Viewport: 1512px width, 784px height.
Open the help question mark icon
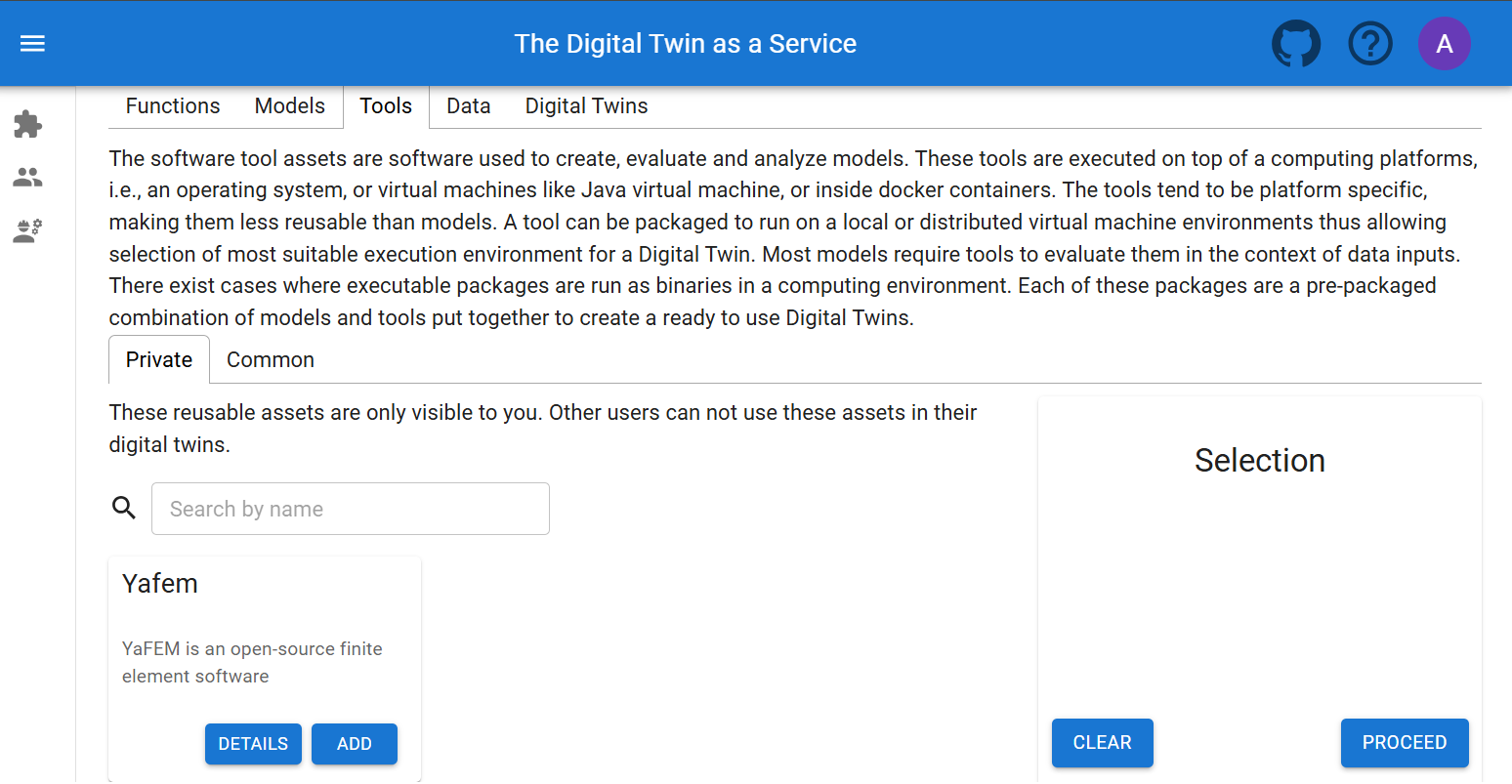(x=1370, y=44)
